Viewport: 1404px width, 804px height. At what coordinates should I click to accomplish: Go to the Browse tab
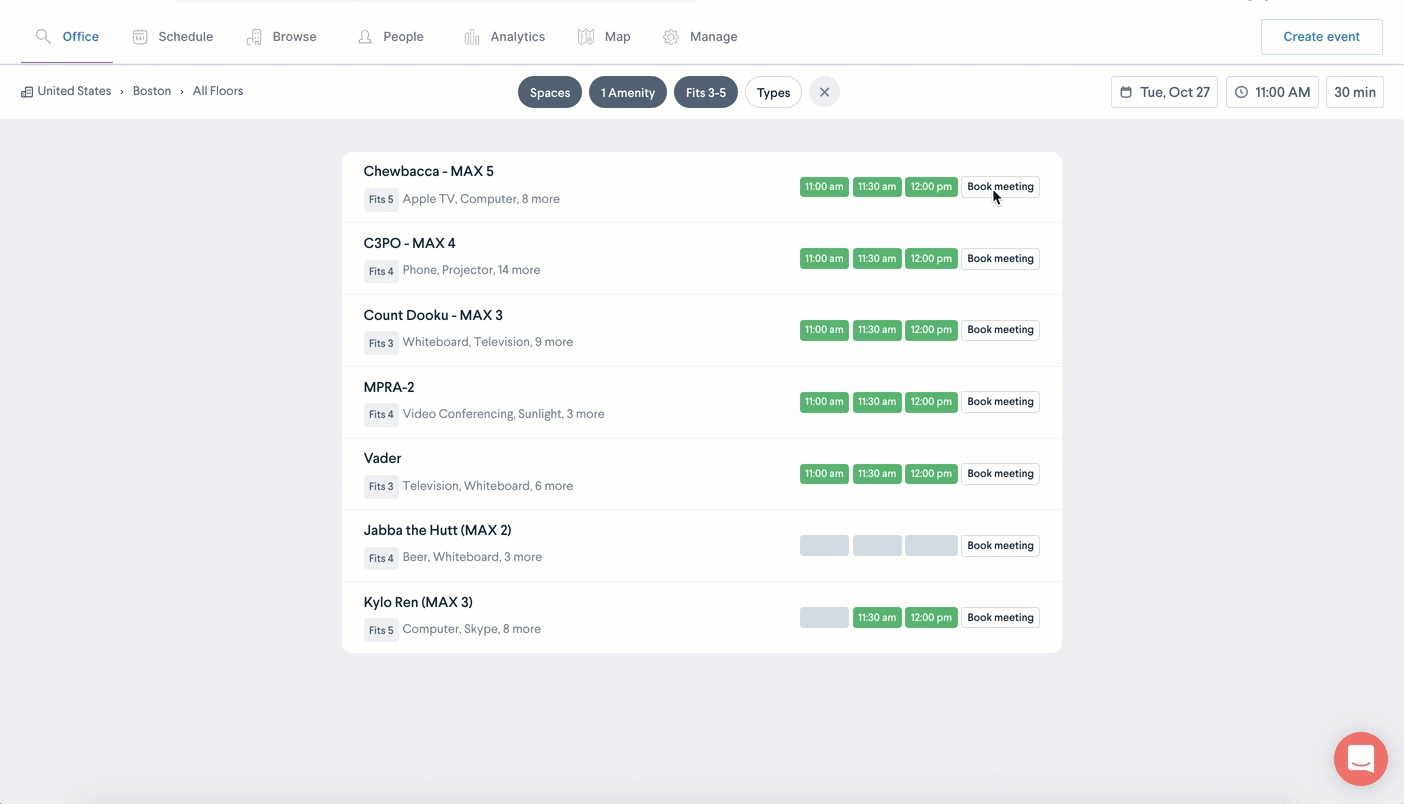[x=281, y=37]
